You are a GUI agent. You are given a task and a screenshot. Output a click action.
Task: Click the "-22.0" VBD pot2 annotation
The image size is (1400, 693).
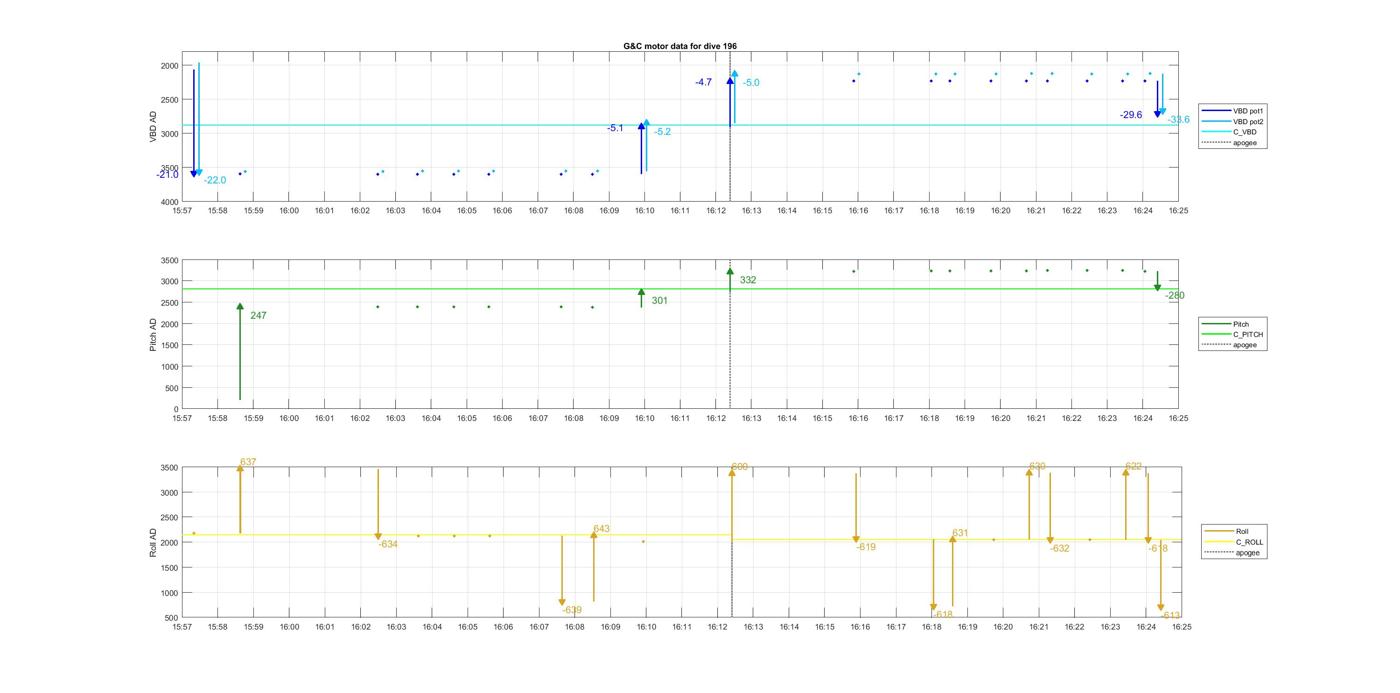215,180
